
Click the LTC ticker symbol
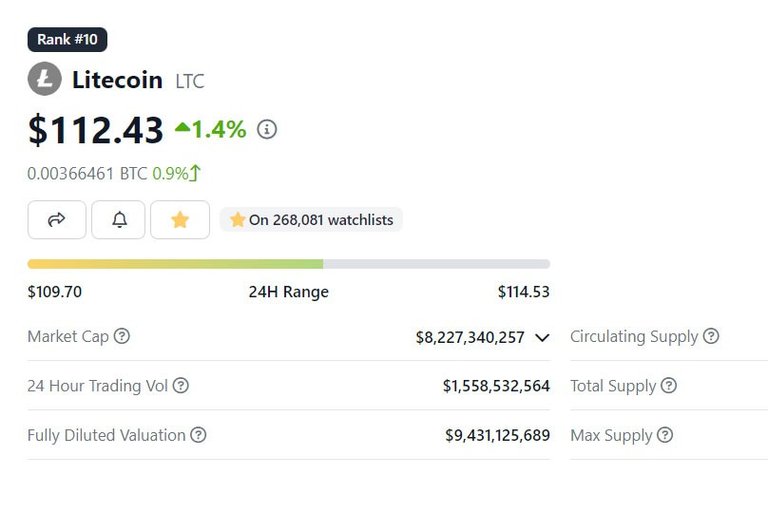click(189, 81)
